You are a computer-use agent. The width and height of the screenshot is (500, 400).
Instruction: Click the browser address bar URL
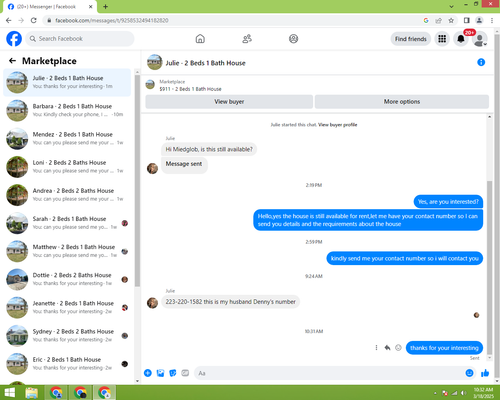coord(112,20)
